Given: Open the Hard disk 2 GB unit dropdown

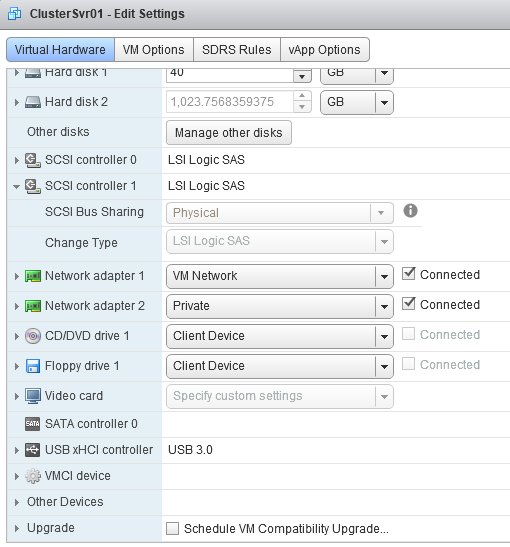Looking at the screenshot, I should (x=357, y=102).
